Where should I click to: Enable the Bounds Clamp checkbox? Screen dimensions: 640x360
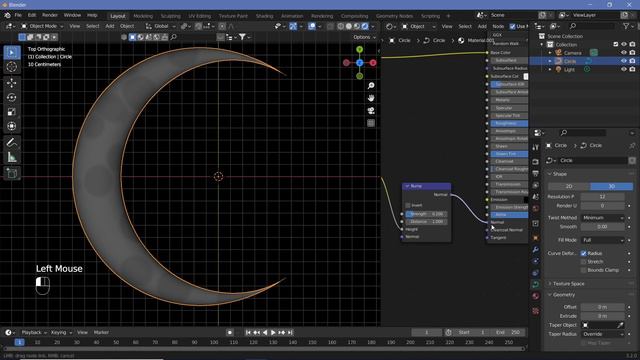point(584,270)
